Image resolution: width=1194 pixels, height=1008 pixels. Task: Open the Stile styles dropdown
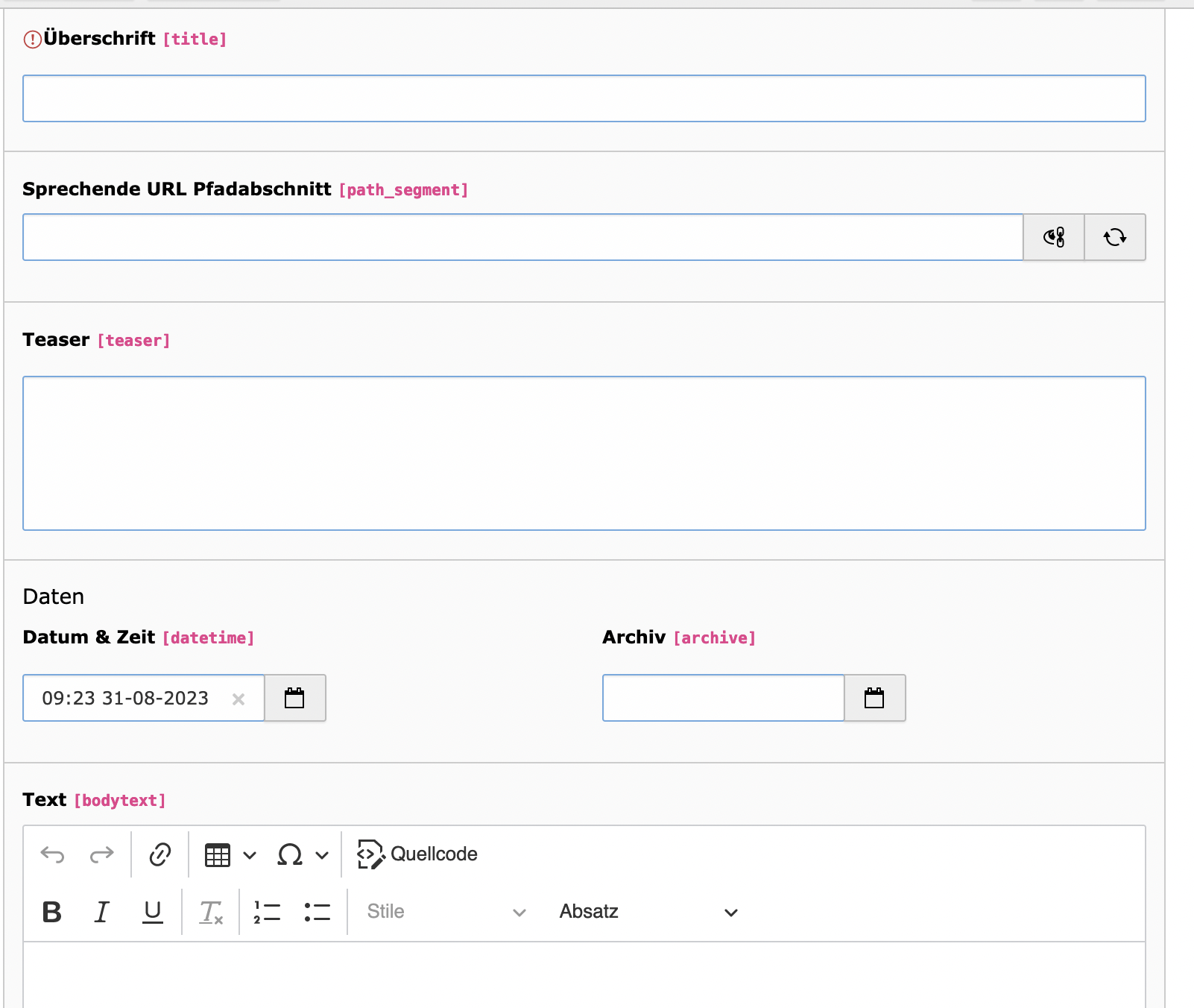click(x=446, y=912)
